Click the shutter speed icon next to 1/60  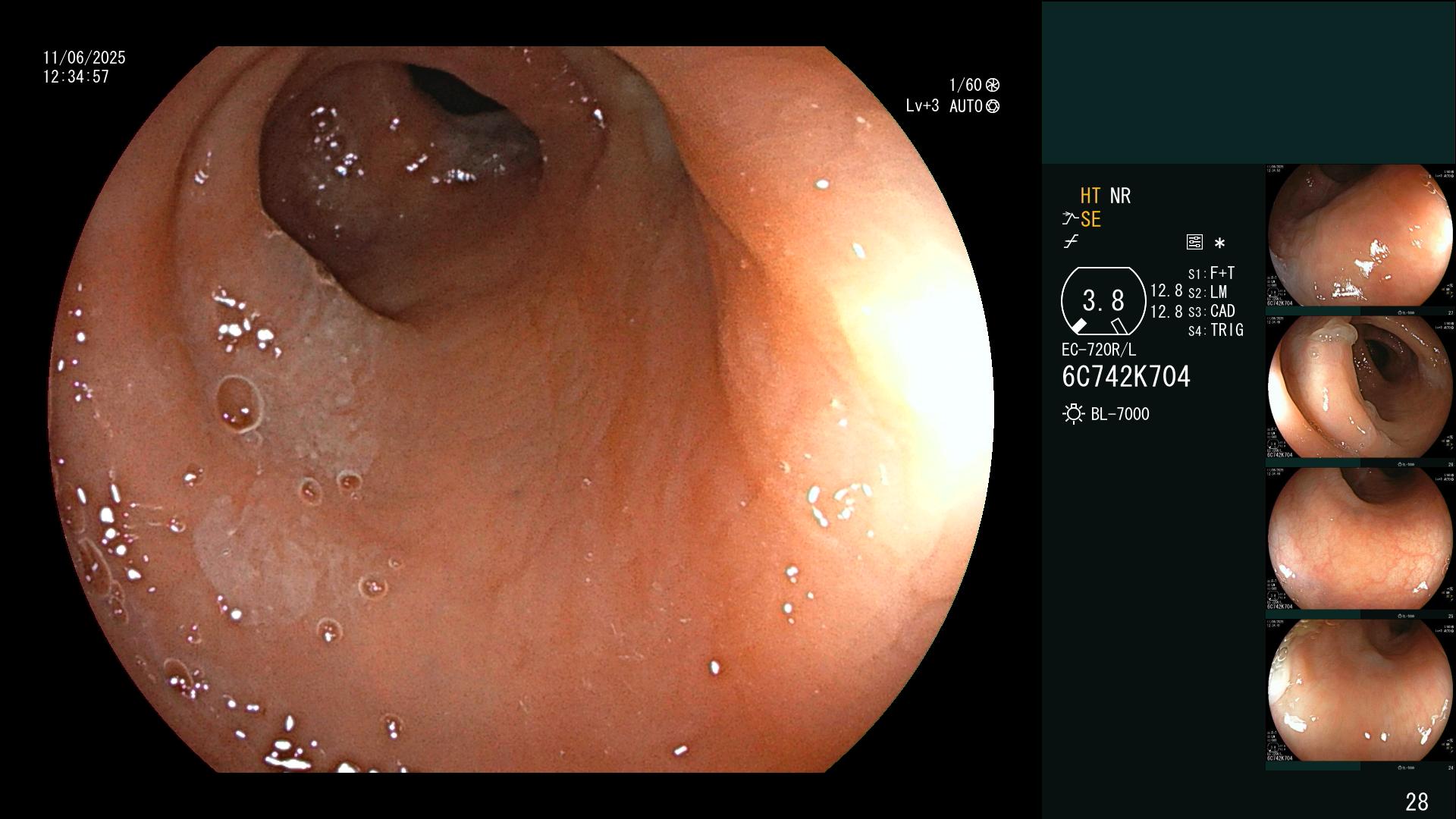pyautogui.click(x=993, y=85)
